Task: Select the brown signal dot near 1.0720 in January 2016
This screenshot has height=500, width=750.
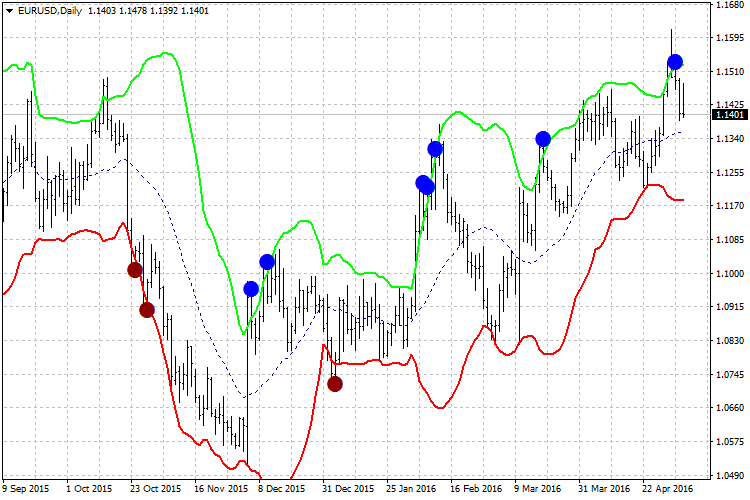Action: (x=335, y=383)
